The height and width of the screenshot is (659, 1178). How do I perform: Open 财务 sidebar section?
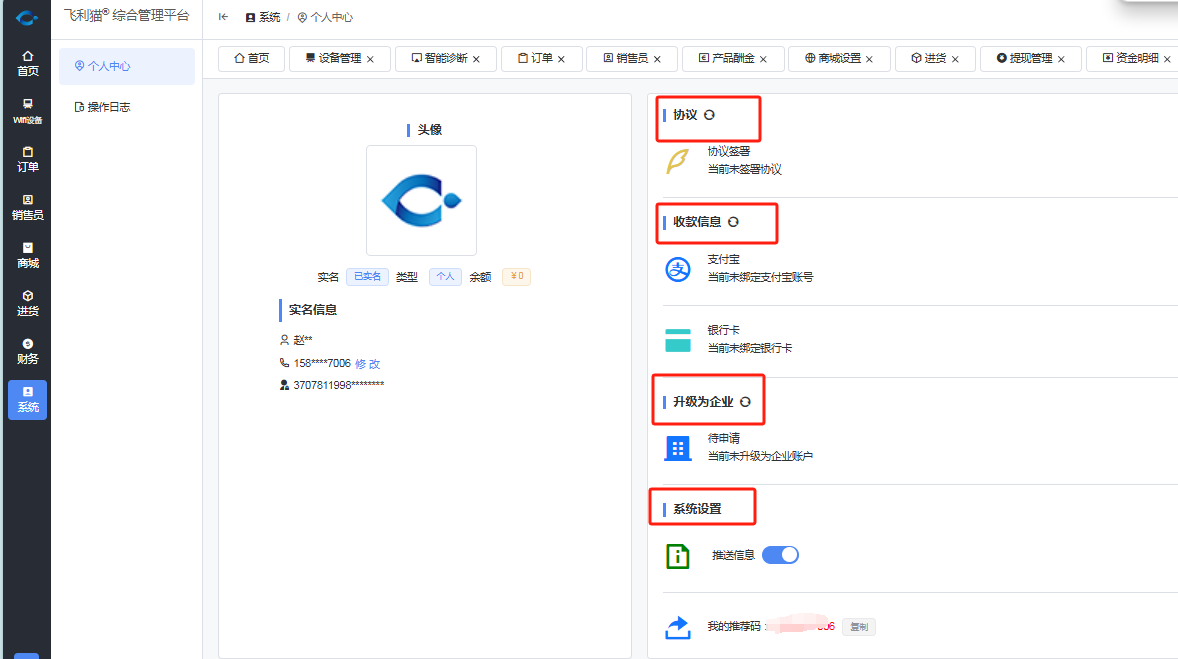pyautogui.click(x=27, y=351)
